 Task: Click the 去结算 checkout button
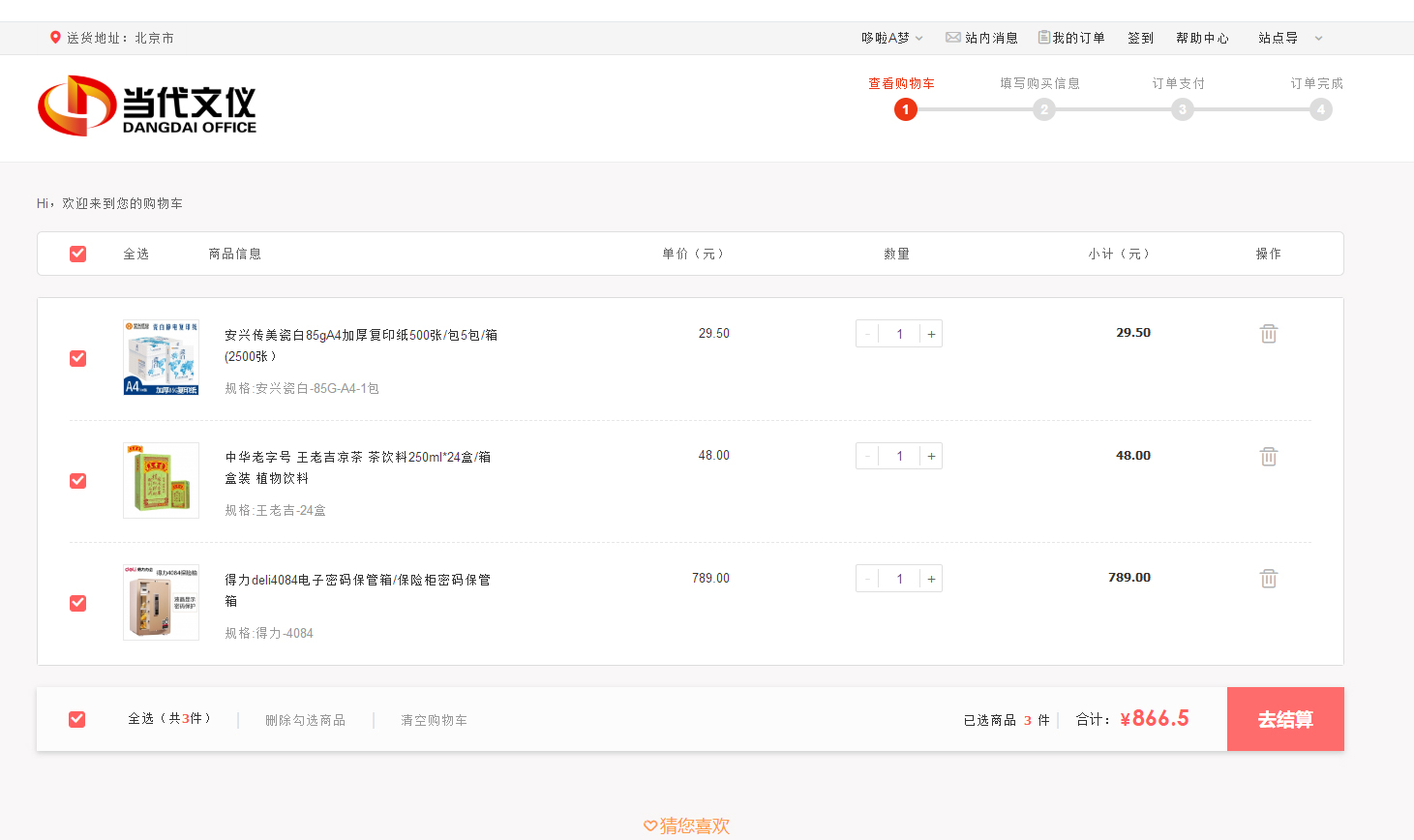click(x=1285, y=719)
